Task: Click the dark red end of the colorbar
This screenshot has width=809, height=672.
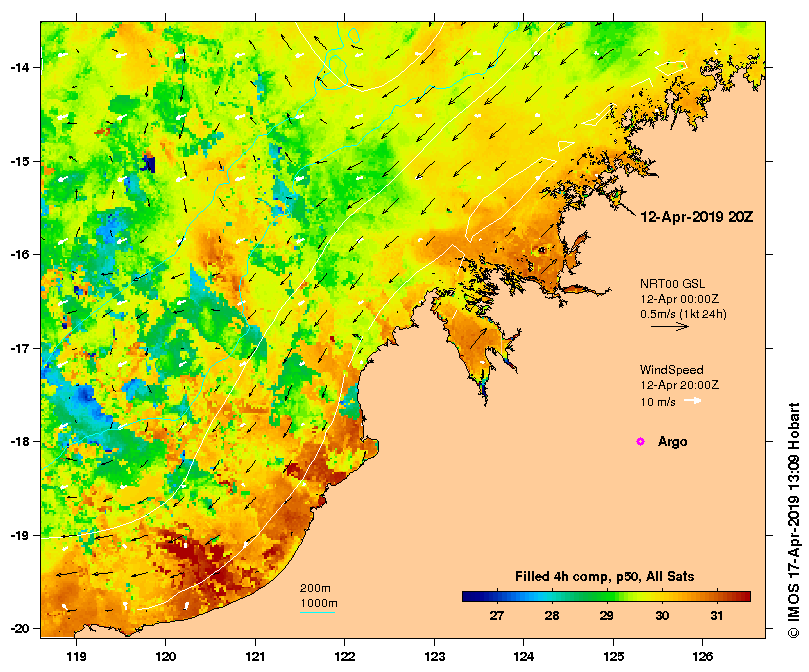Action: tap(745, 596)
